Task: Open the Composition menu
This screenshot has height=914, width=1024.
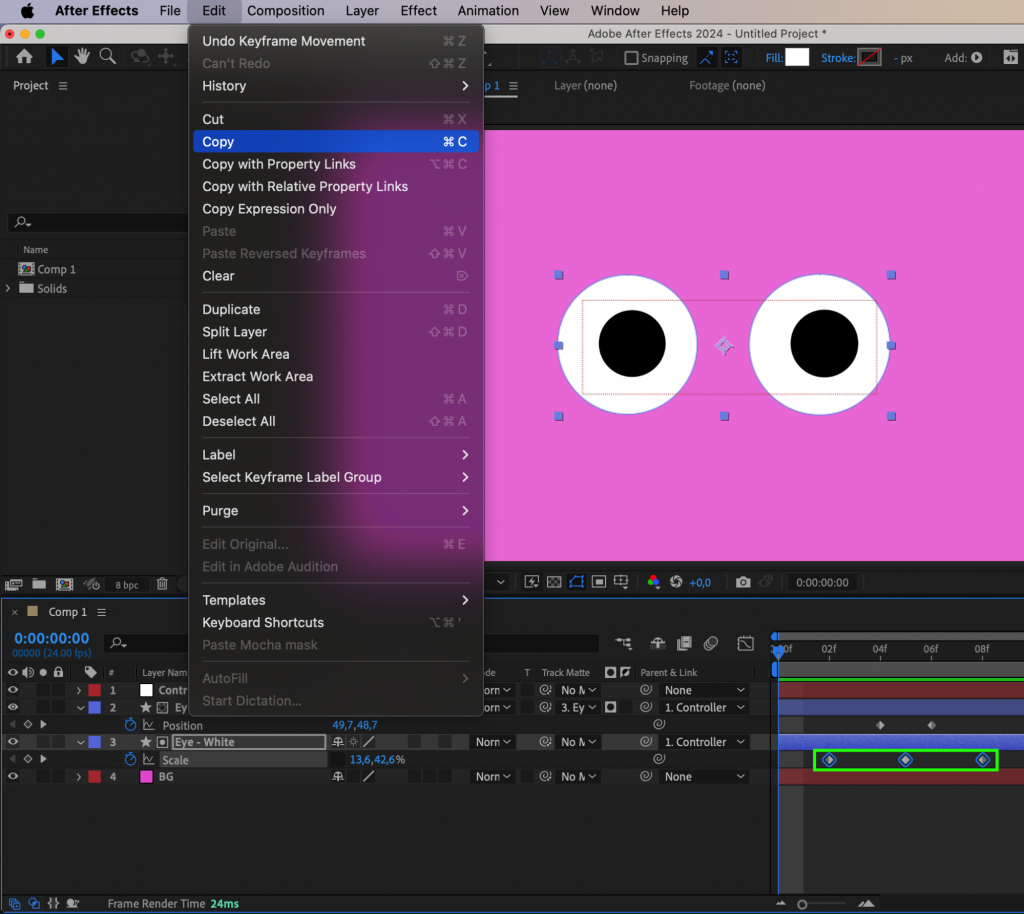Action: [x=286, y=11]
